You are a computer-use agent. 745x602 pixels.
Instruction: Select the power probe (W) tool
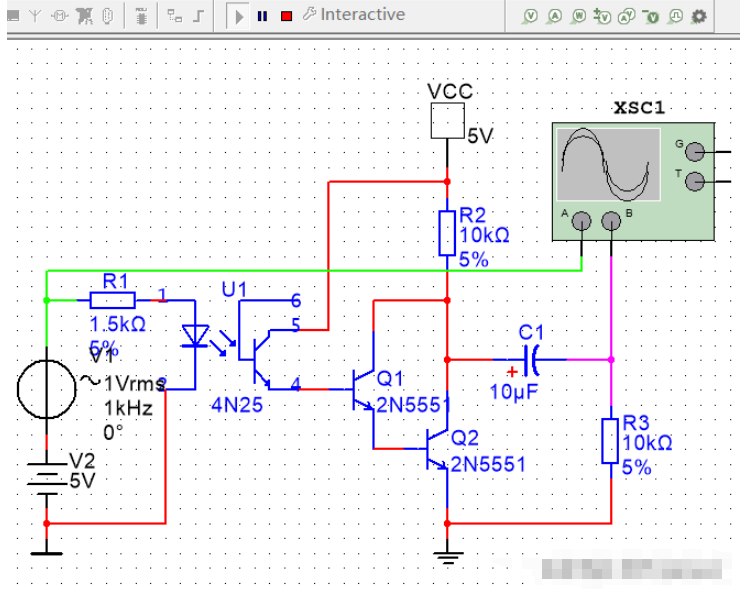click(578, 16)
